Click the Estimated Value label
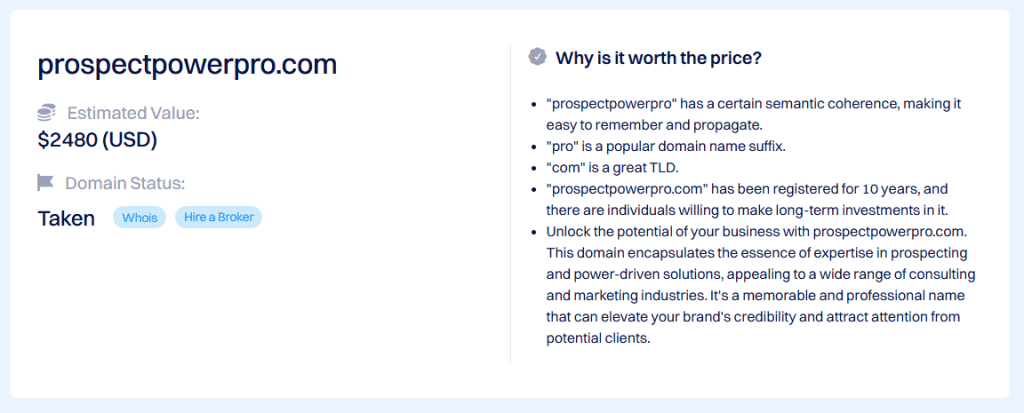This screenshot has height=413, width=1024. pyautogui.click(x=133, y=113)
